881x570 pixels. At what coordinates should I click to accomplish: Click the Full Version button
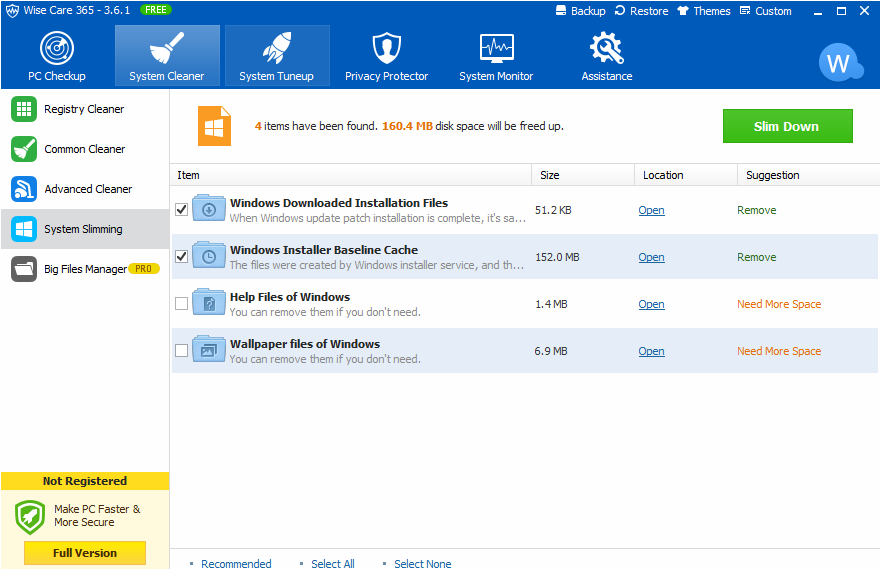[85, 553]
